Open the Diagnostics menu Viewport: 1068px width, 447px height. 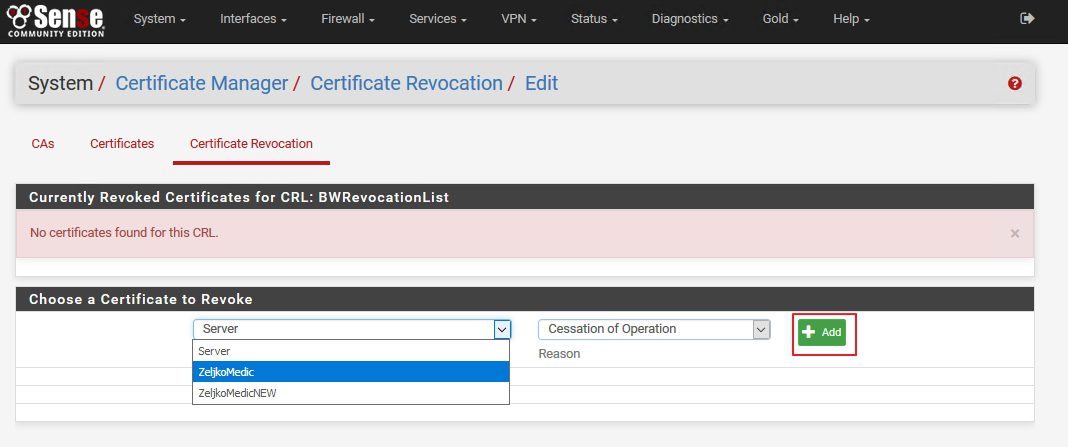tap(690, 20)
